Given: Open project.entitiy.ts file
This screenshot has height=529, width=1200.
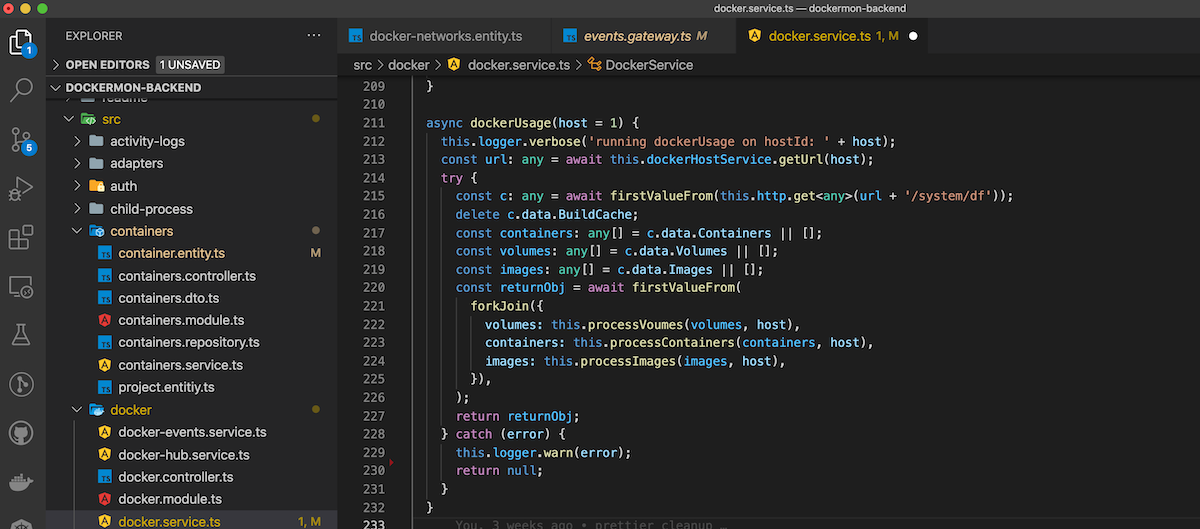Looking at the screenshot, I should (x=166, y=387).
